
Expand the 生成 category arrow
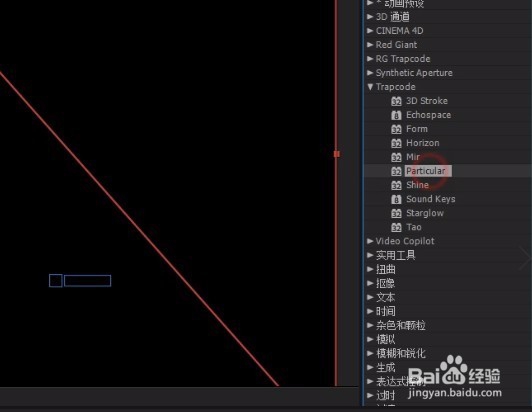[370, 367]
